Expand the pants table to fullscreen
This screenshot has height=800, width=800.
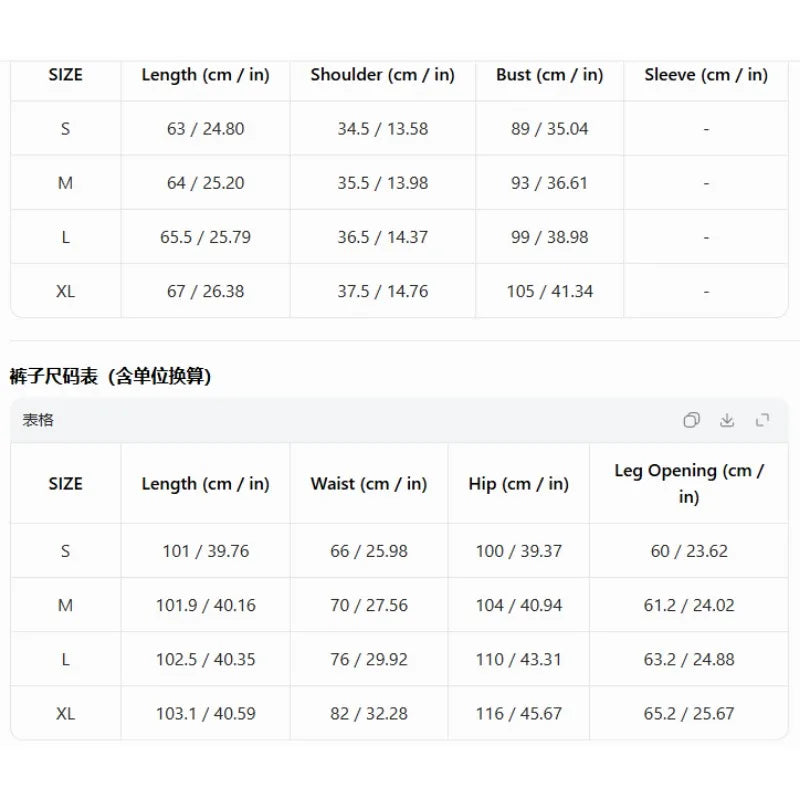[x=762, y=420]
